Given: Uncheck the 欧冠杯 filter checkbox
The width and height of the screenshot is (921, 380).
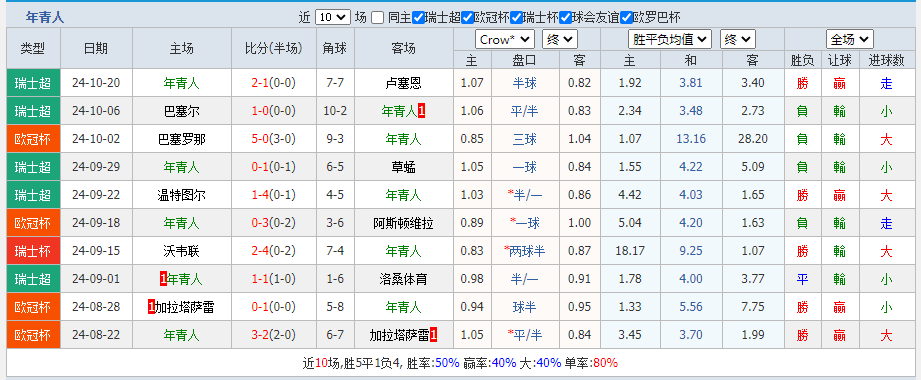Looking at the screenshot, I should [468, 18].
